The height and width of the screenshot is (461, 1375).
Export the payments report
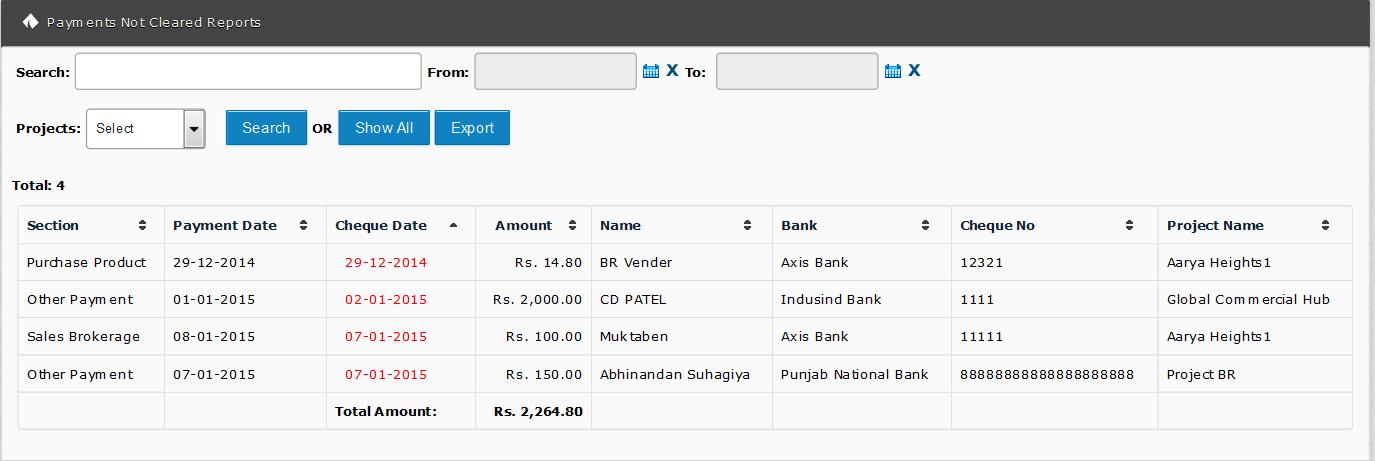tap(472, 128)
